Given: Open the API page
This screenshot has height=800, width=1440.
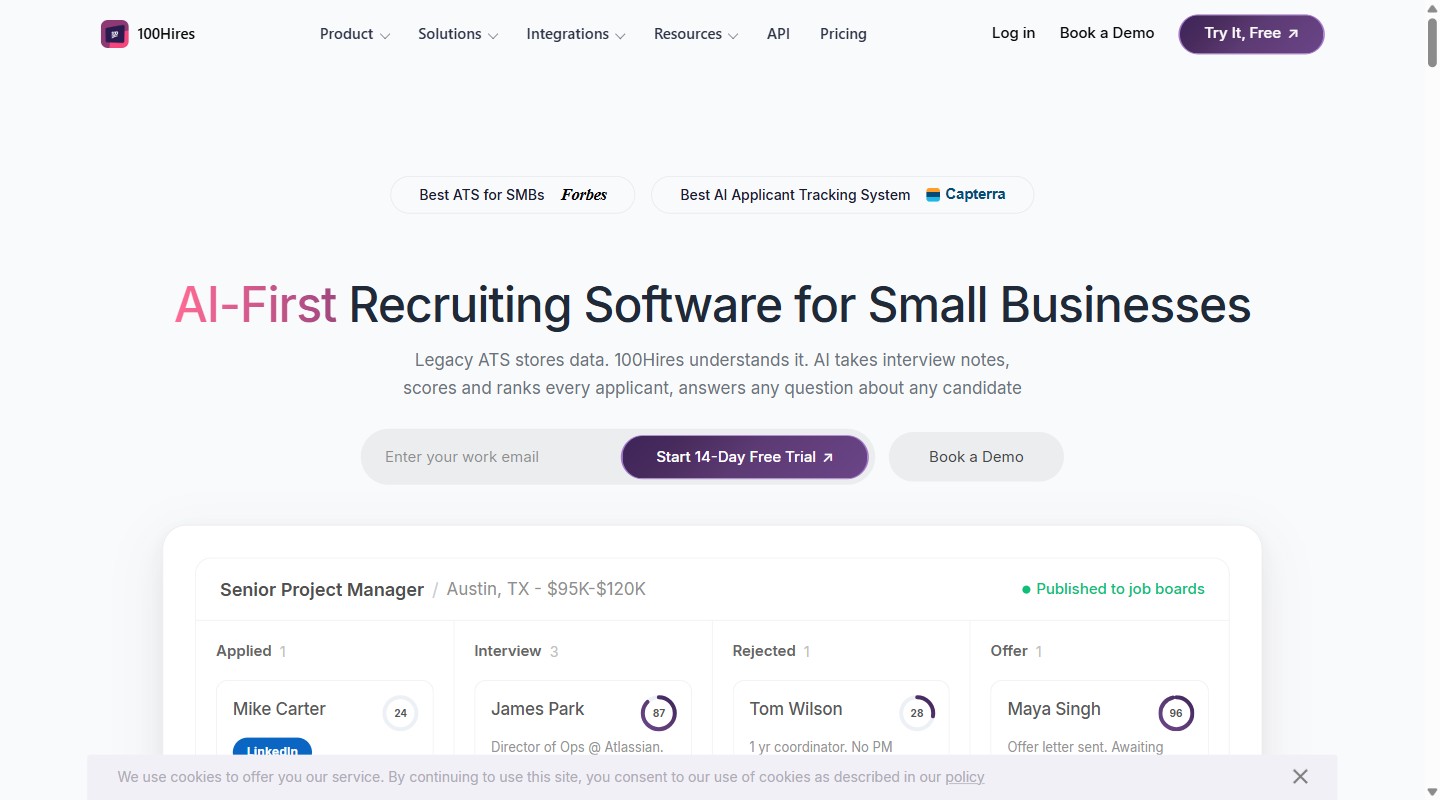Looking at the screenshot, I should point(778,34).
